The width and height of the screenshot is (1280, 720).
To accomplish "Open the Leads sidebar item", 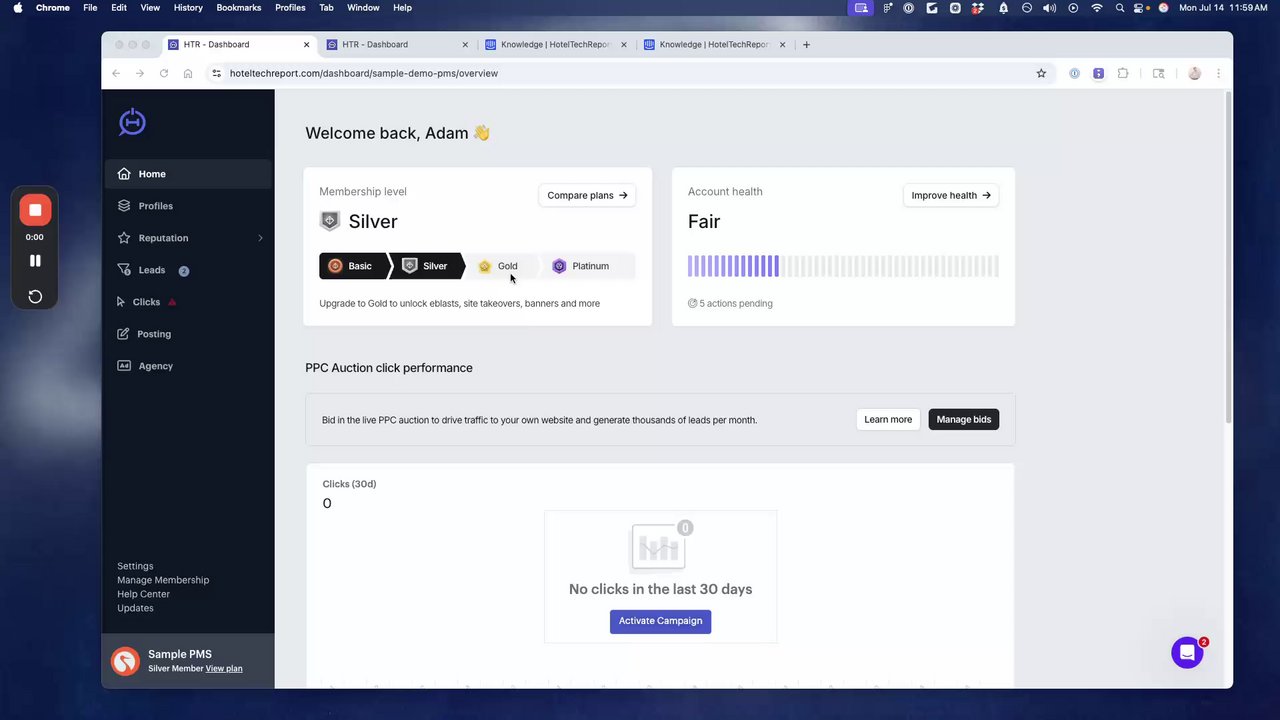I will click(188, 270).
